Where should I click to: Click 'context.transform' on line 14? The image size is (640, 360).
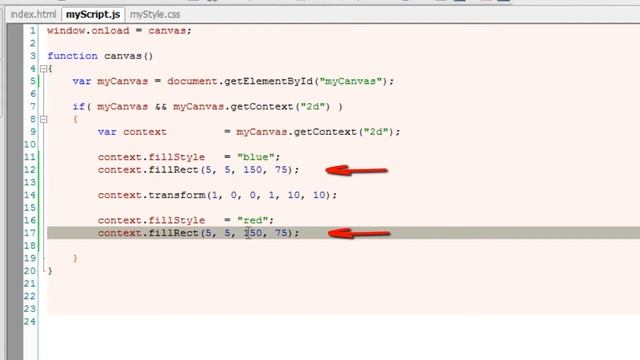coord(151,195)
